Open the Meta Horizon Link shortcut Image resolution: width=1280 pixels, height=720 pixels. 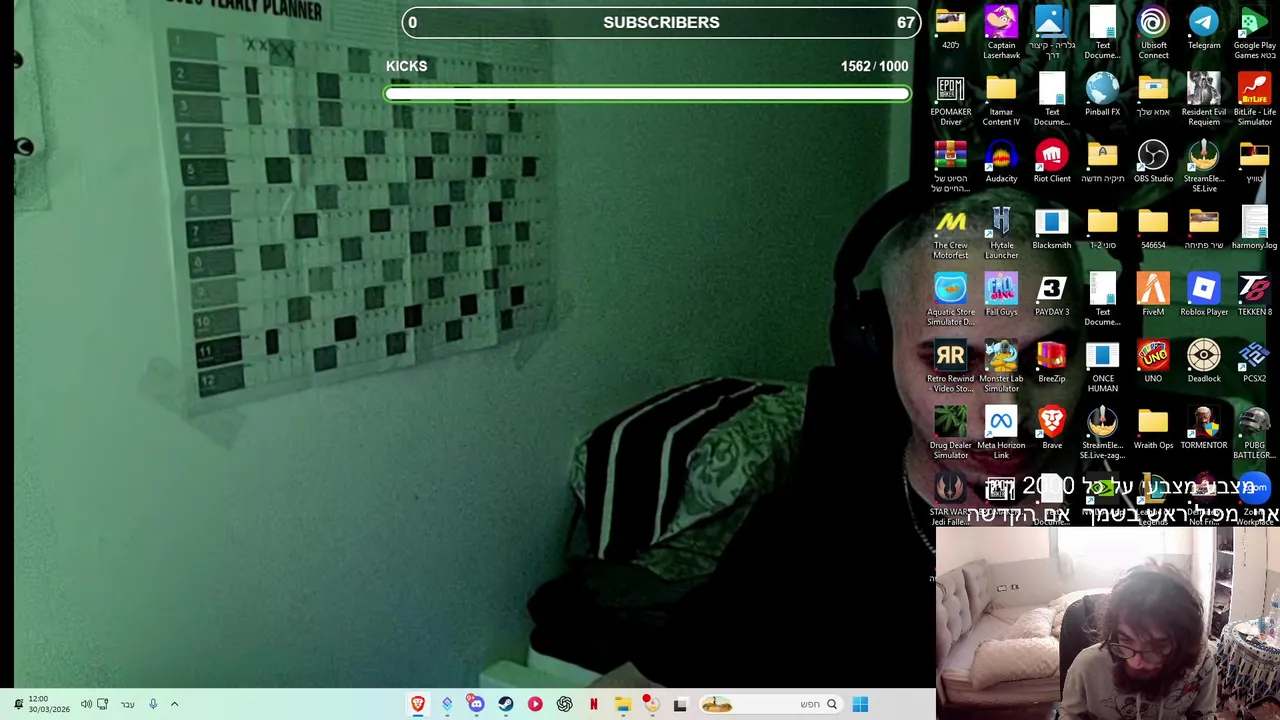(x=1001, y=433)
